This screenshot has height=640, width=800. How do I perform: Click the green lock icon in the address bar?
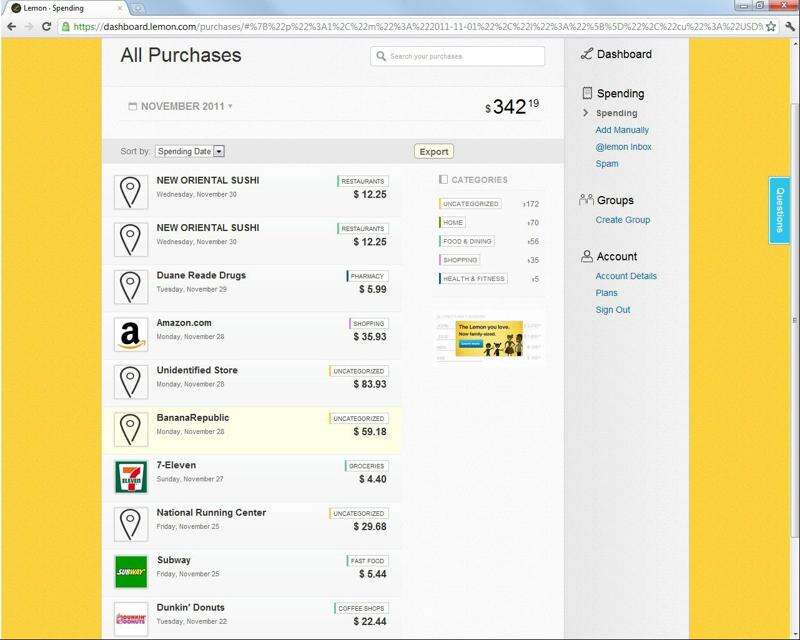tap(65, 27)
